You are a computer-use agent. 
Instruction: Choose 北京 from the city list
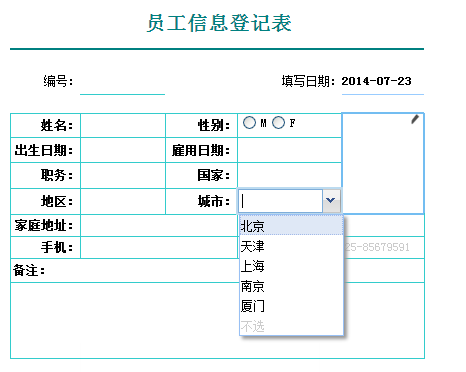(x=291, y=226)
